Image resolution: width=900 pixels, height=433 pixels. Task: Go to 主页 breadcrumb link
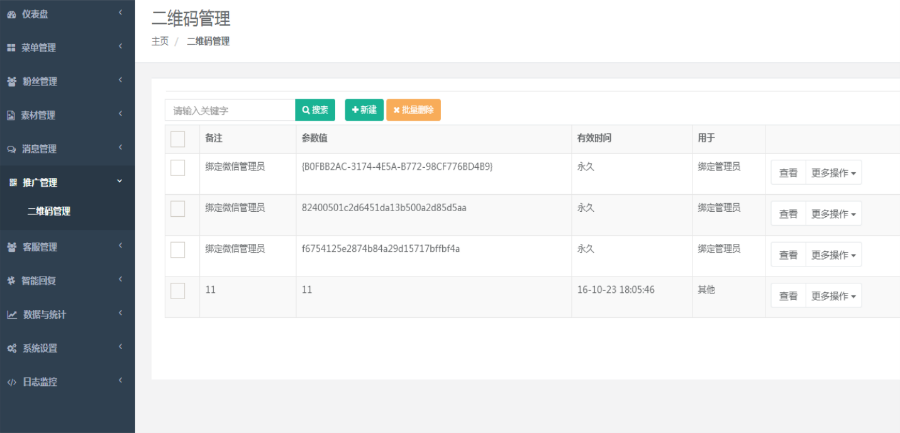point(160,41)
